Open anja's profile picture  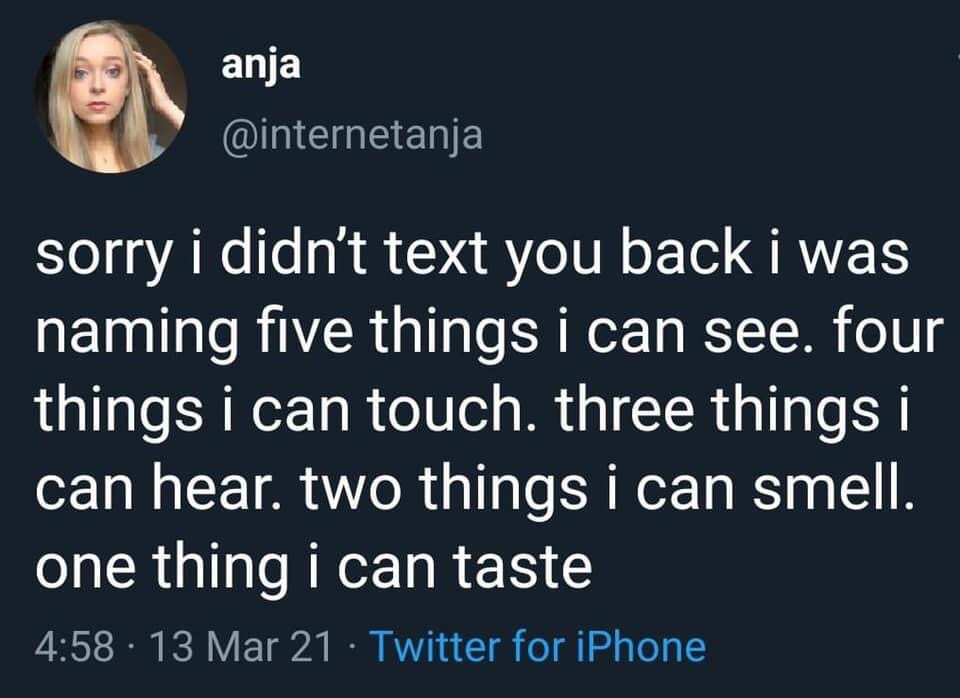110,97
